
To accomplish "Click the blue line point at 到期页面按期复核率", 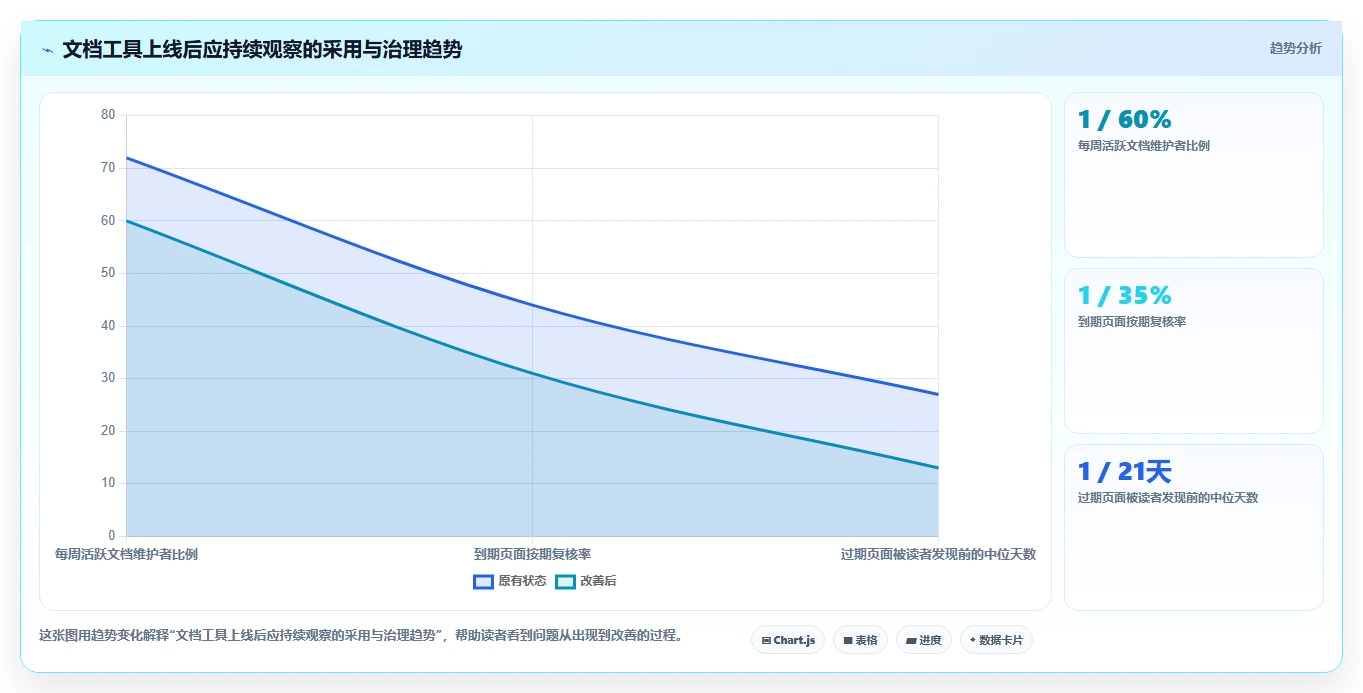I will pos(532,305).
